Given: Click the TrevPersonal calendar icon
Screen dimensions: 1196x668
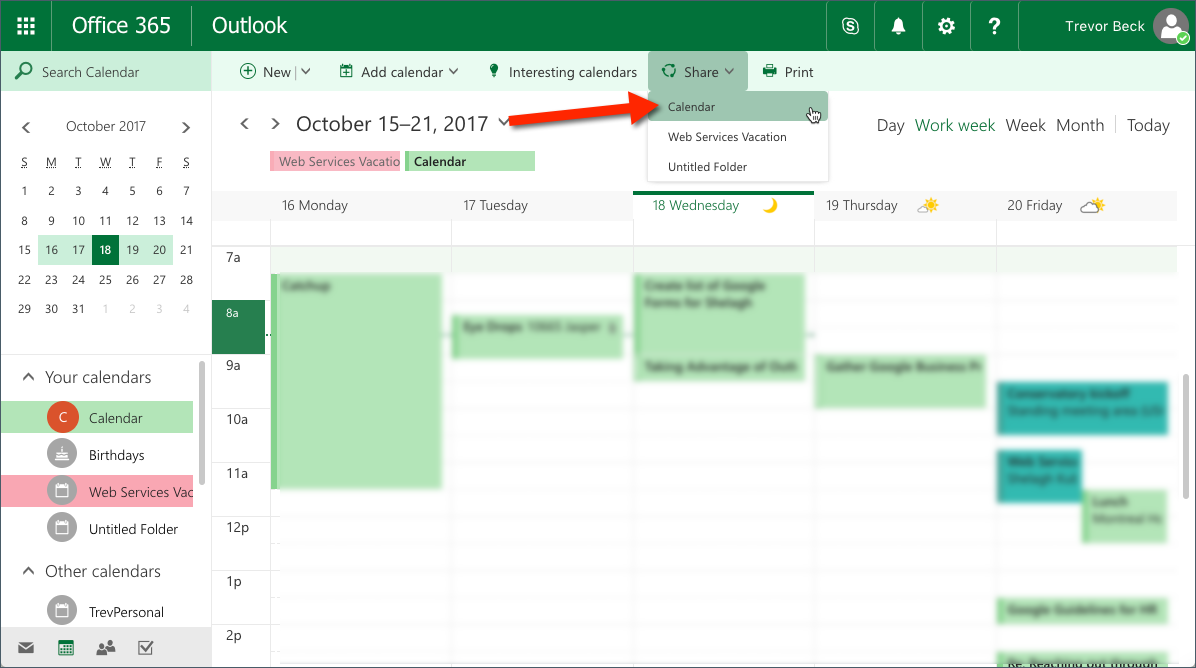Looking at the screenshot, I should click(x=62, y=611).
